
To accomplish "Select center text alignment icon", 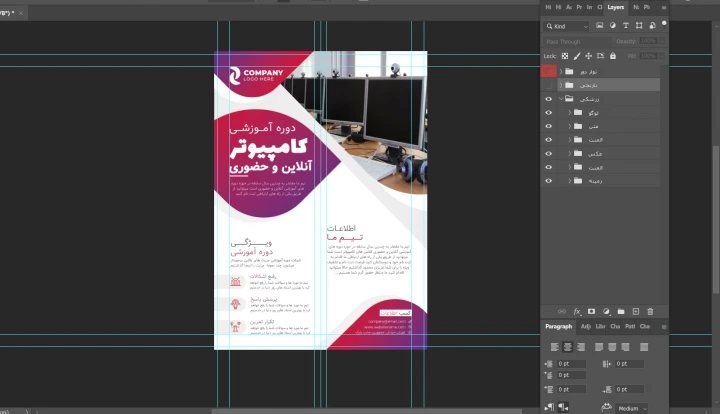I will pyautogui.click(x=567, y=345).
